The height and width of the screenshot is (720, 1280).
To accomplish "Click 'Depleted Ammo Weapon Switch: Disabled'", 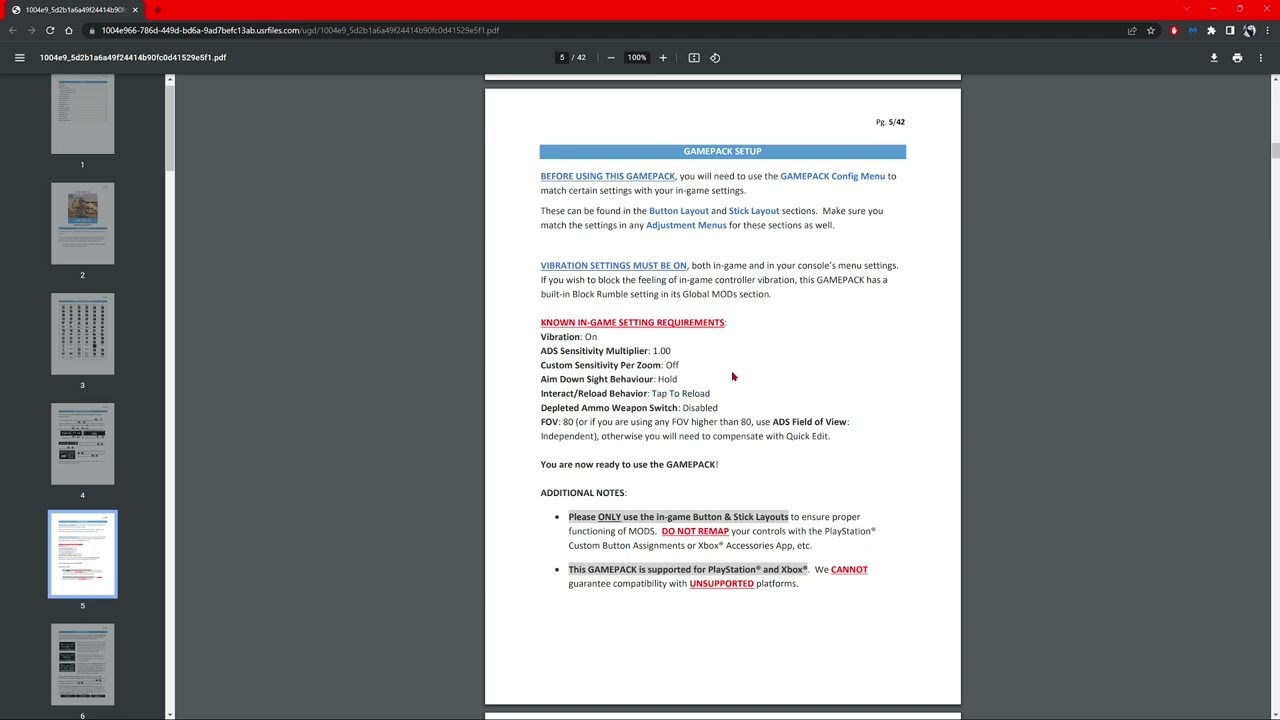I will 629,408.
